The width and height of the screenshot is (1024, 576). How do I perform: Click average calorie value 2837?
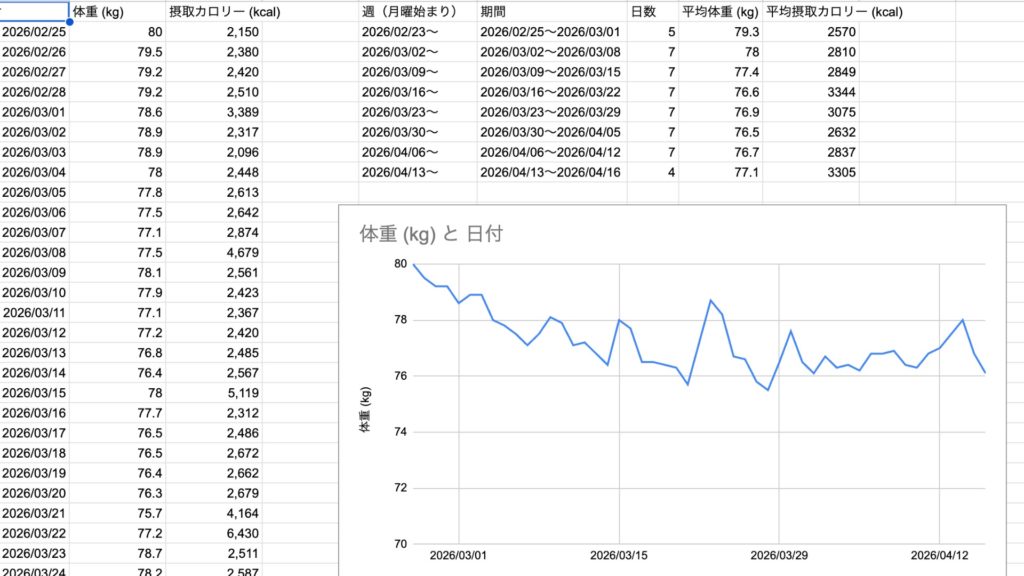tap(810, 152)
